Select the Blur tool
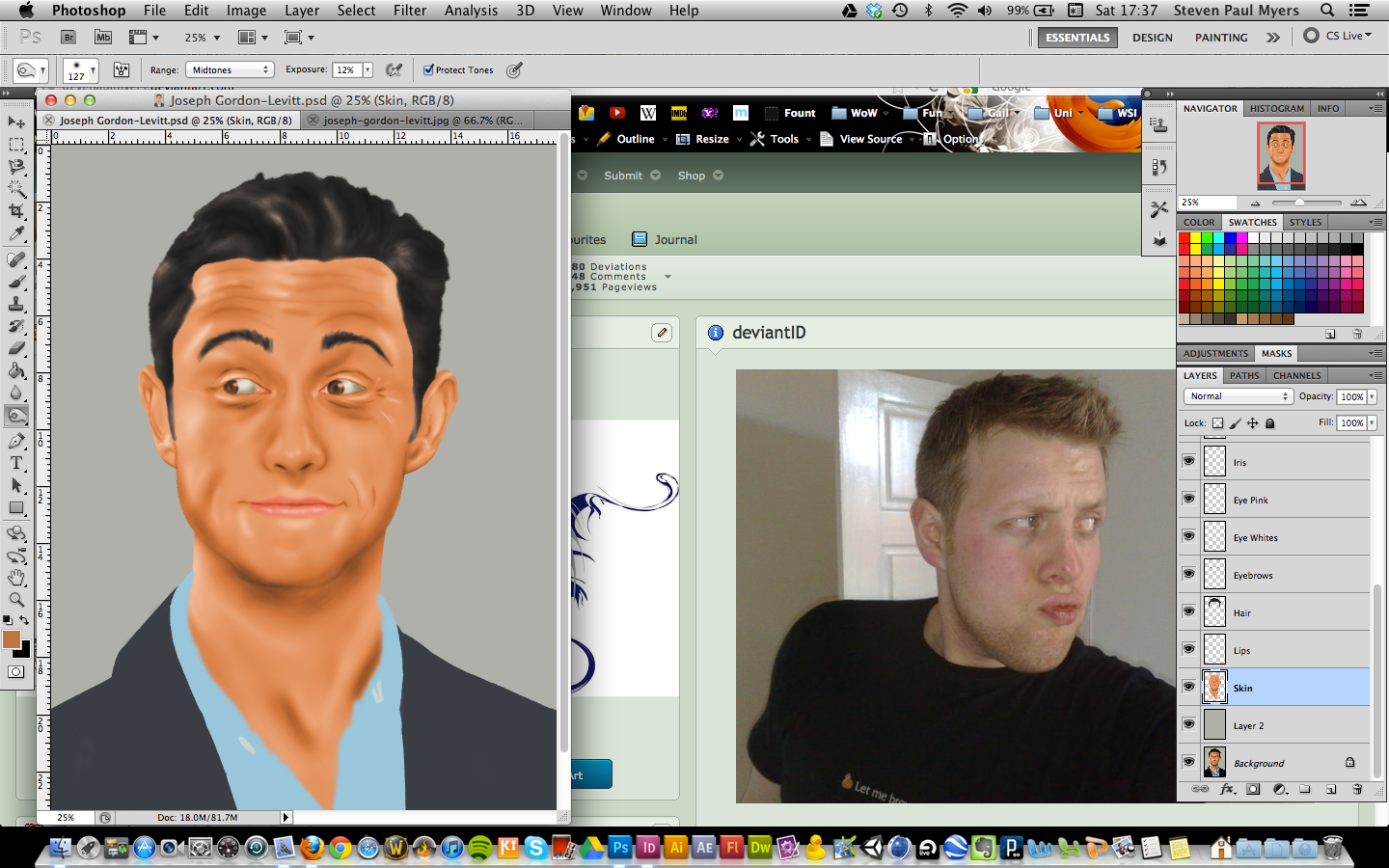The image size is (1389, 868). pyautogui.click(x=16, y=393)
